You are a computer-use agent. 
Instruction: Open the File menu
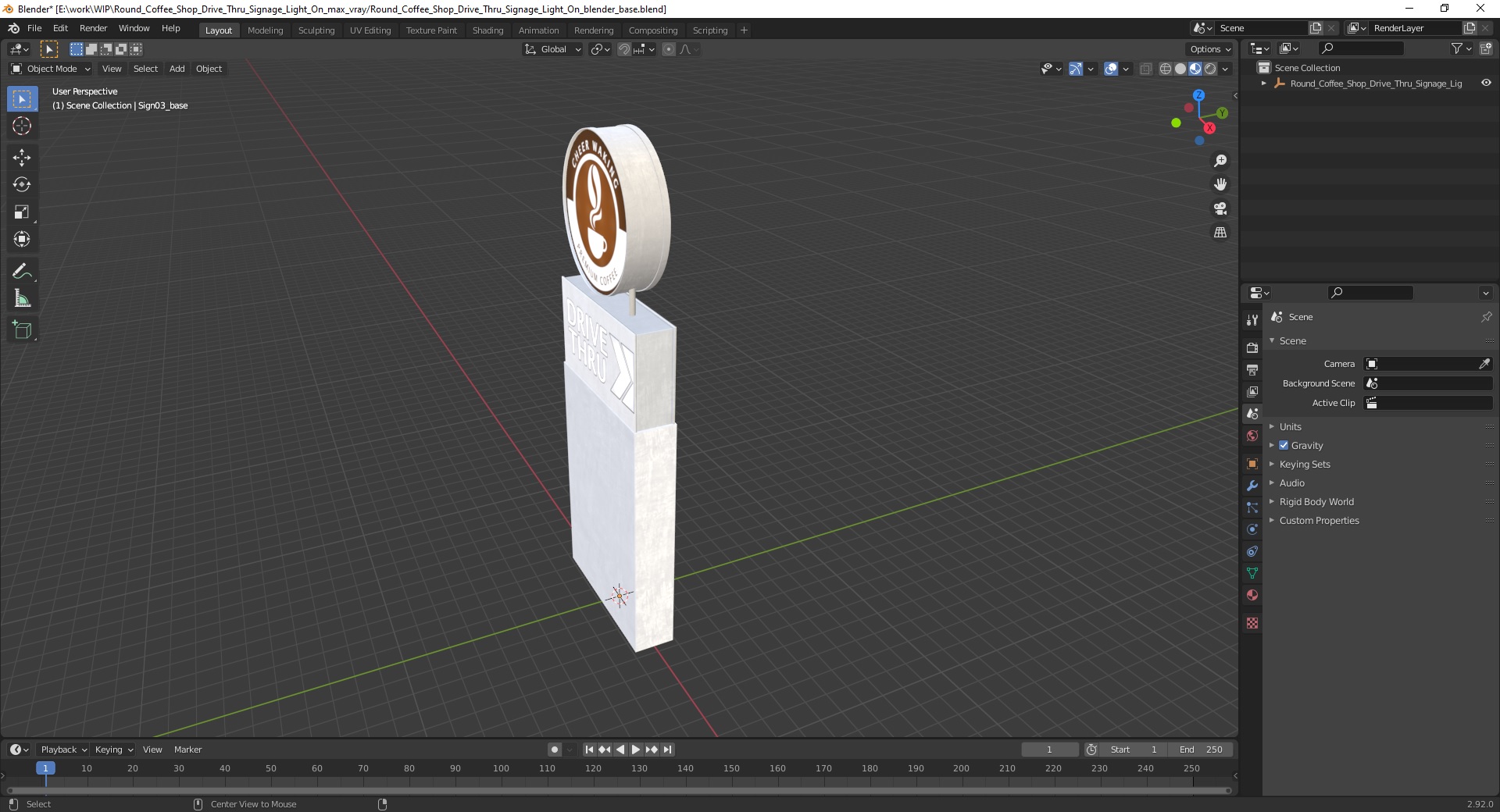[x=34, y=28]
